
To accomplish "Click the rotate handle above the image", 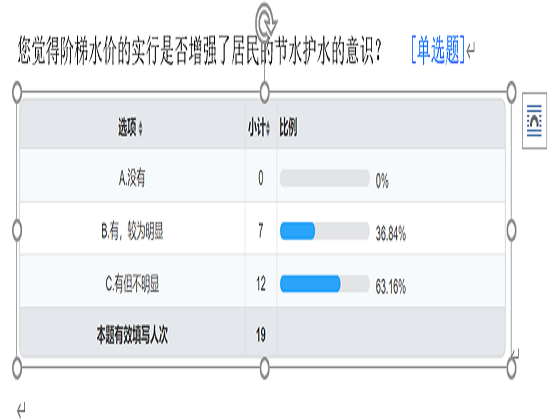I will 266,19.
